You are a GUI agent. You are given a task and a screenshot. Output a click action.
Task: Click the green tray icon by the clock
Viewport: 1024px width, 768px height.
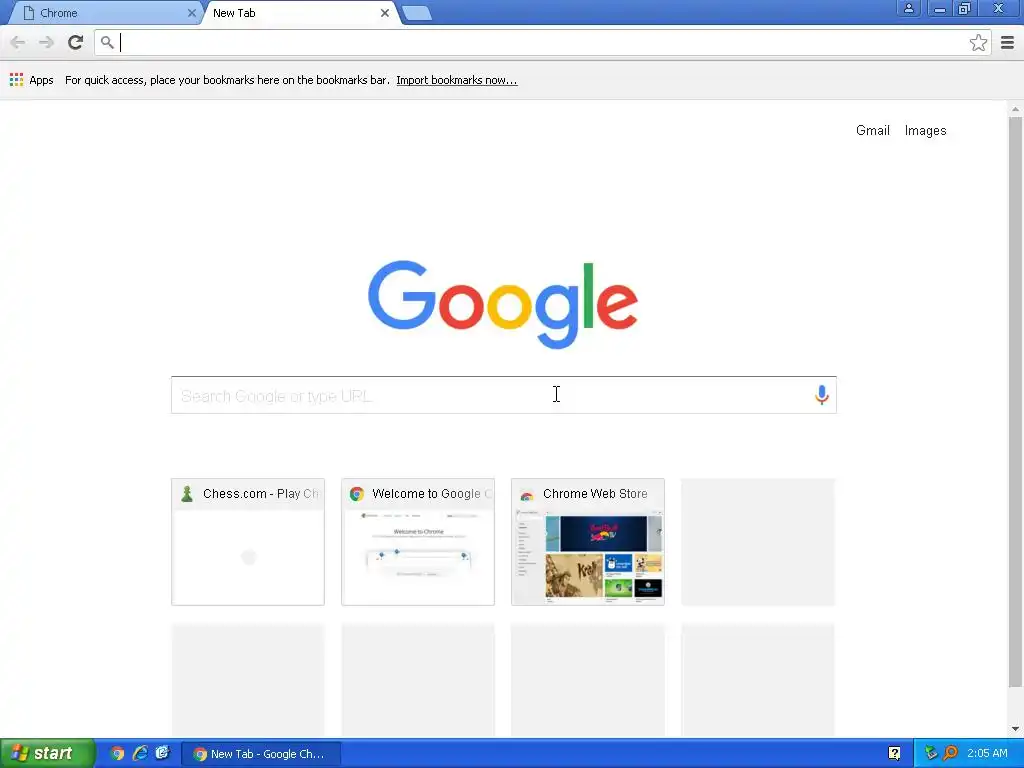(x=931, y=753)
